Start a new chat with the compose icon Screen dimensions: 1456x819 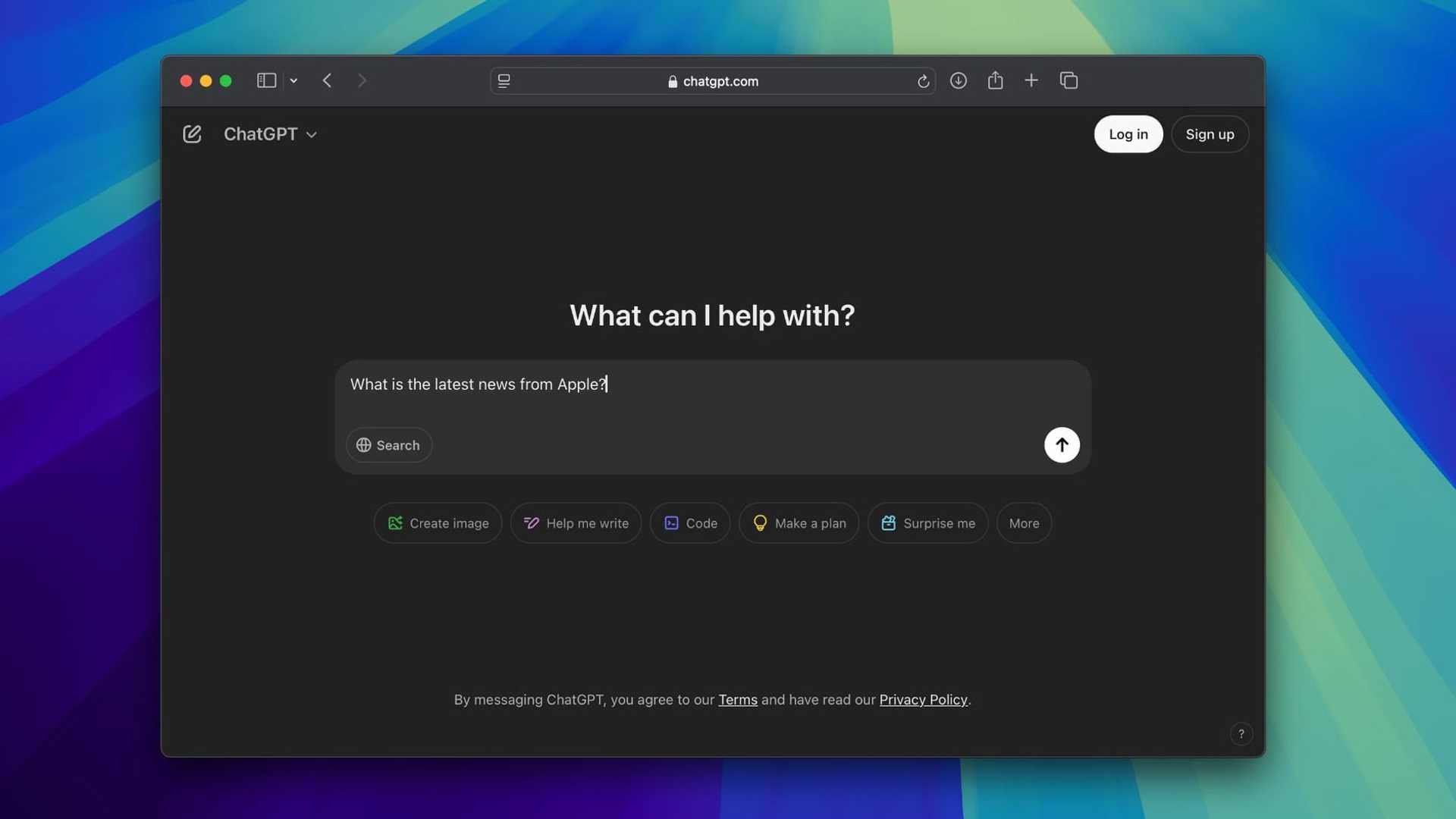[192, 133]
